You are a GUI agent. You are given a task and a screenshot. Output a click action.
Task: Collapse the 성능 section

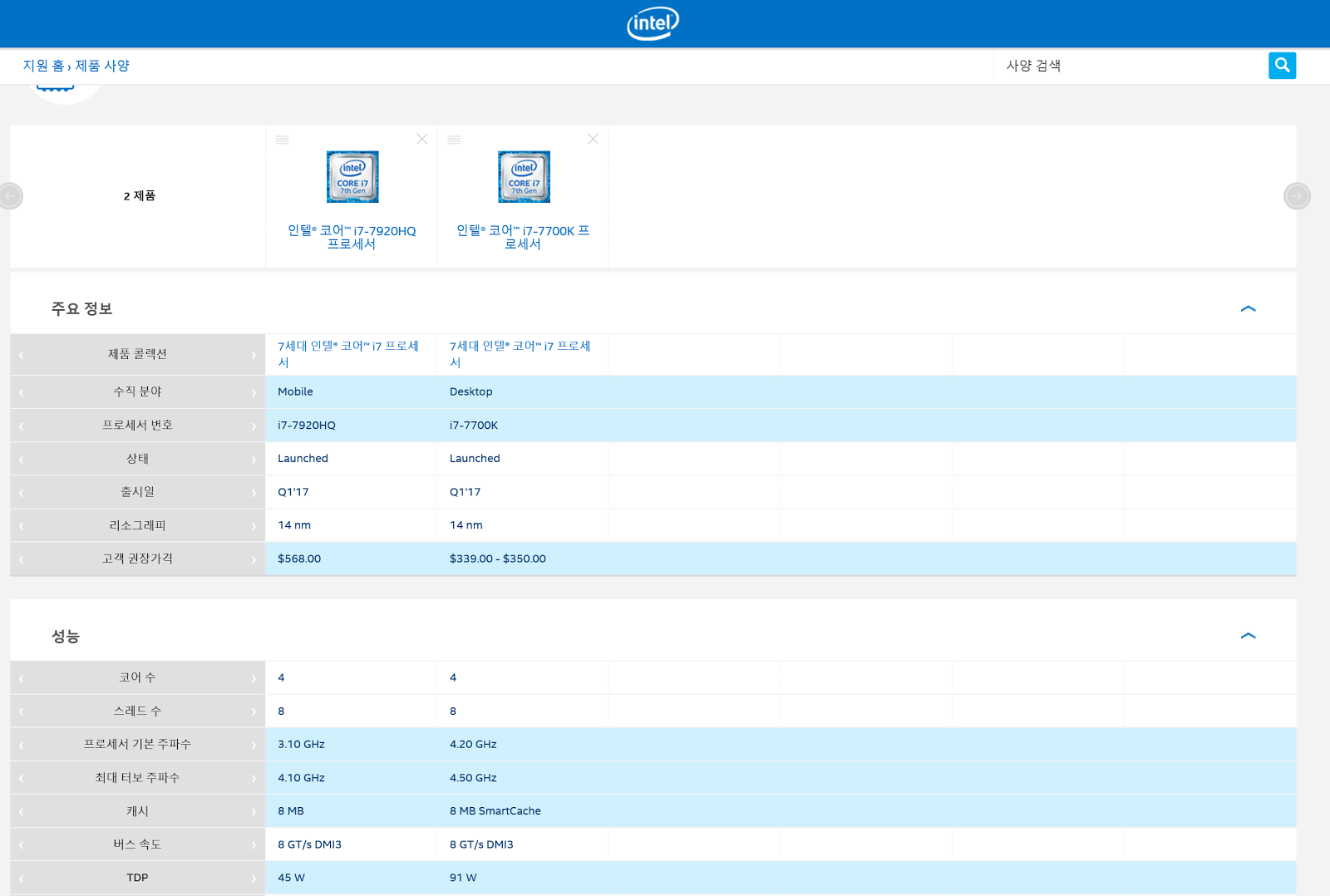click(x=1248, y=636)
